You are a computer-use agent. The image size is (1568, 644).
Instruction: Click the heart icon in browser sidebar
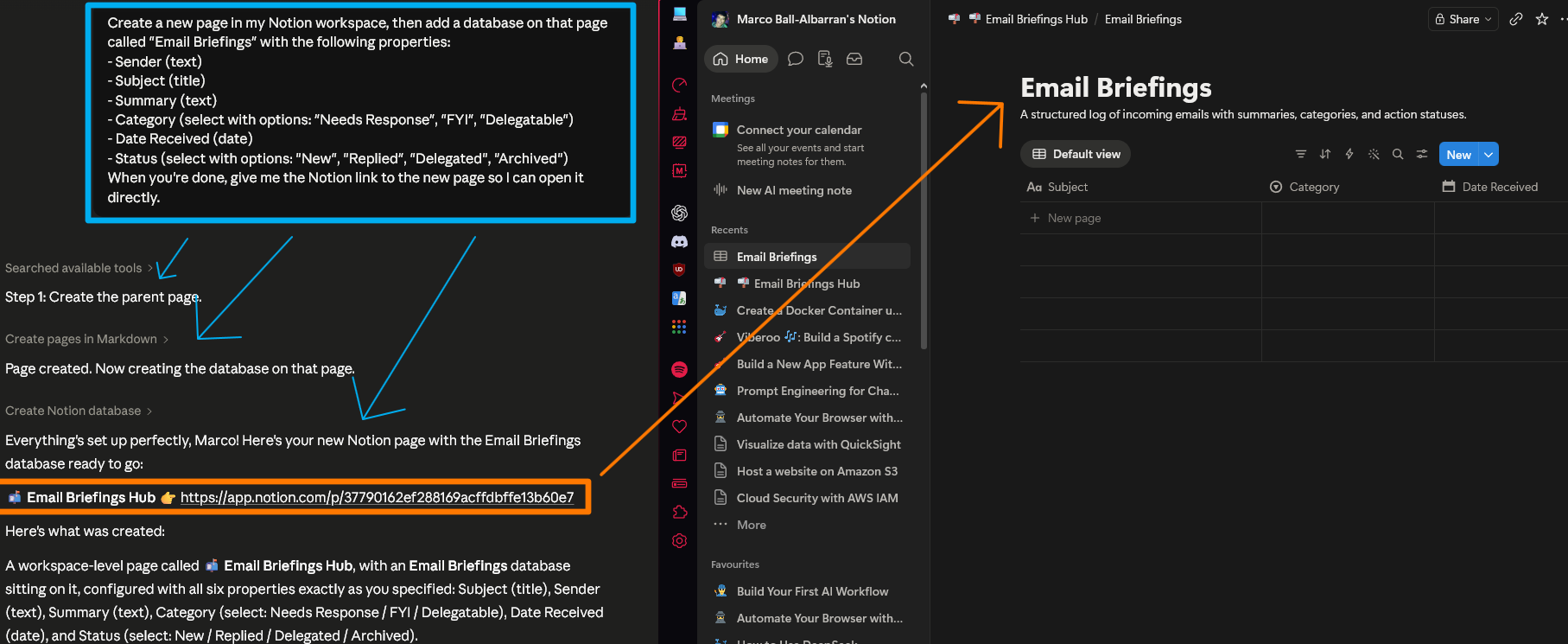click(x=680, y=426)
